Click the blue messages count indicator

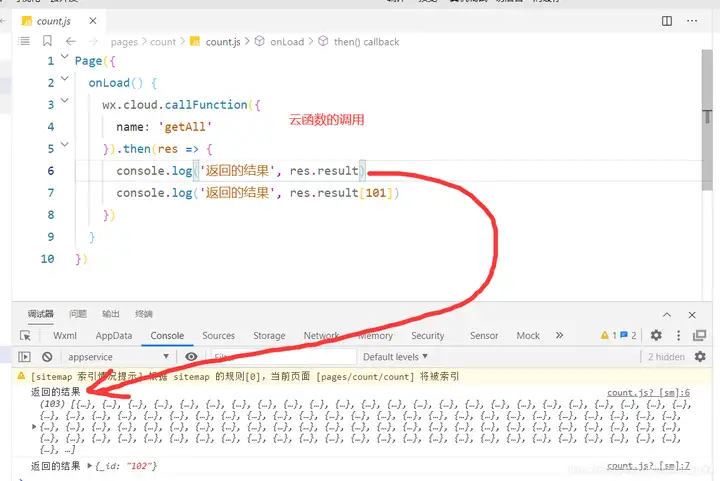click(x=628, y=336)
